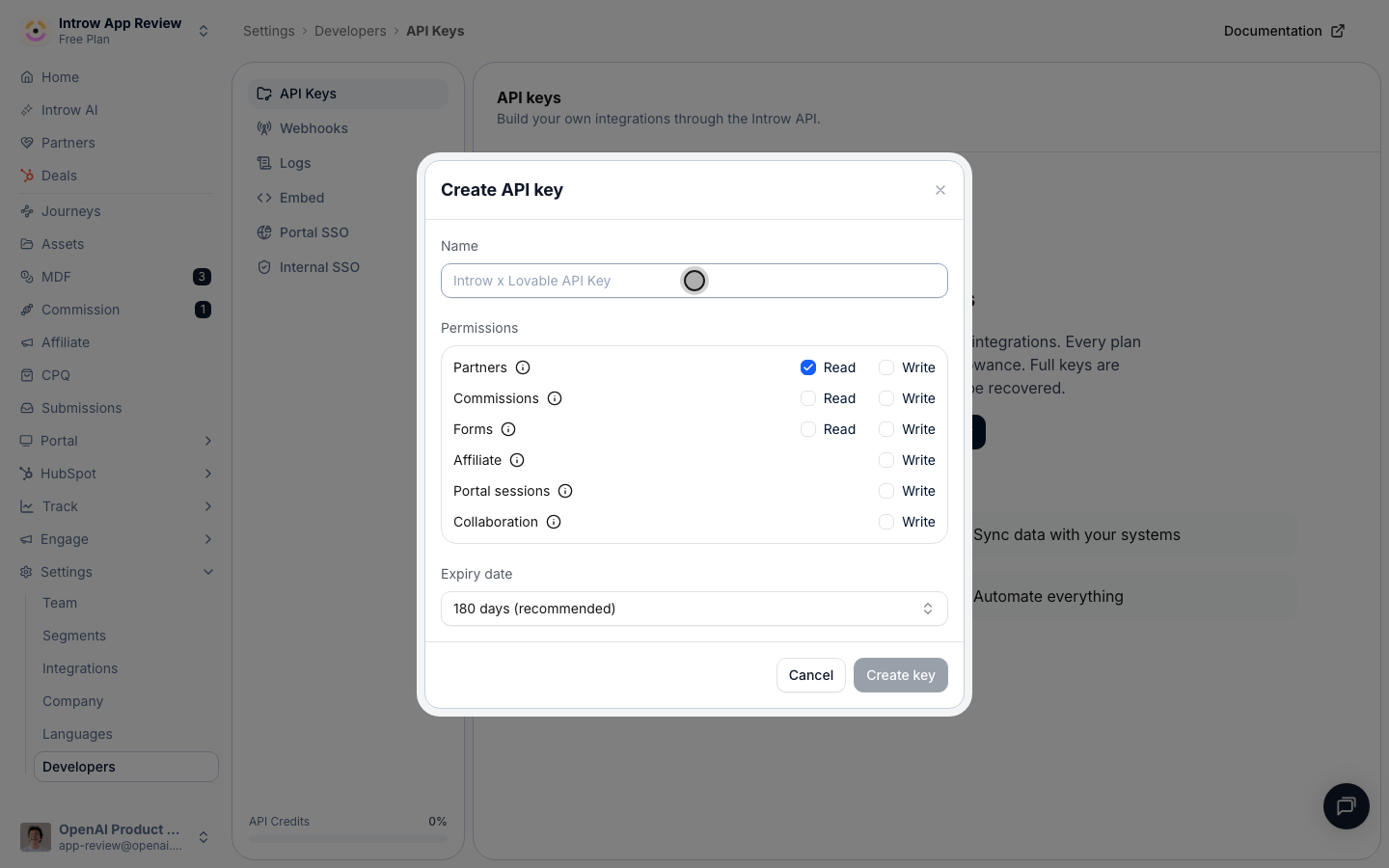Click the info icon next to Partners permission
Image resolution: width=1389 pixels, height=868 pixels.
coord(523,367)
